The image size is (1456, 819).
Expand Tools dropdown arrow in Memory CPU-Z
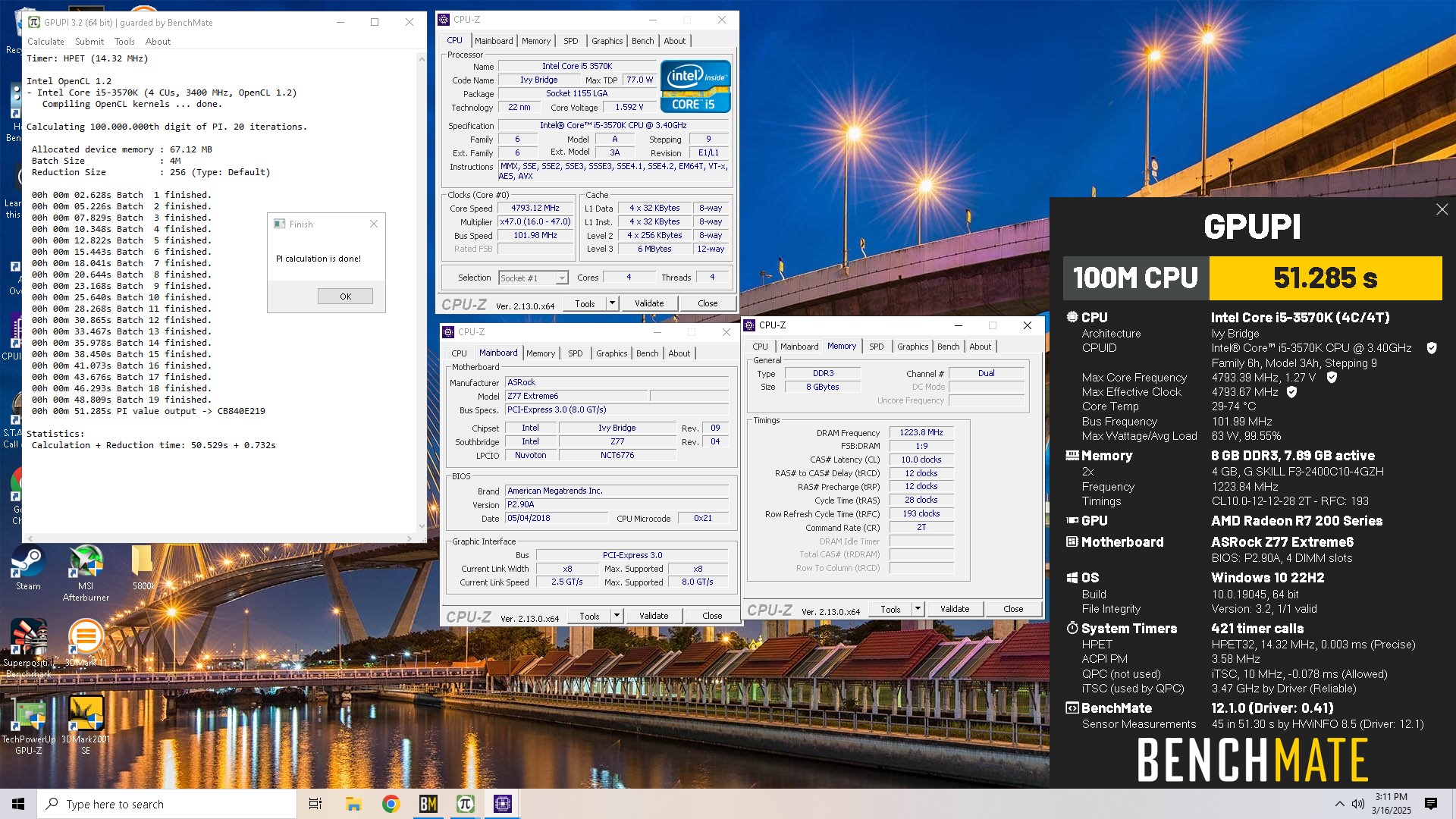[918, 609]
